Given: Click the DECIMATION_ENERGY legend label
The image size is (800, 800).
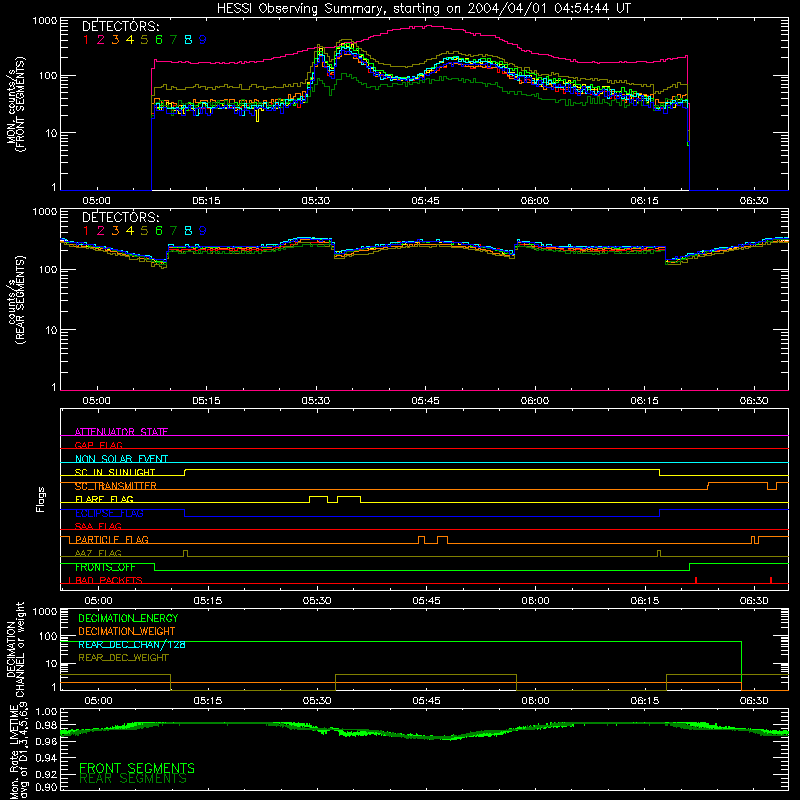Looking at the screenshot, I should 128,618.
